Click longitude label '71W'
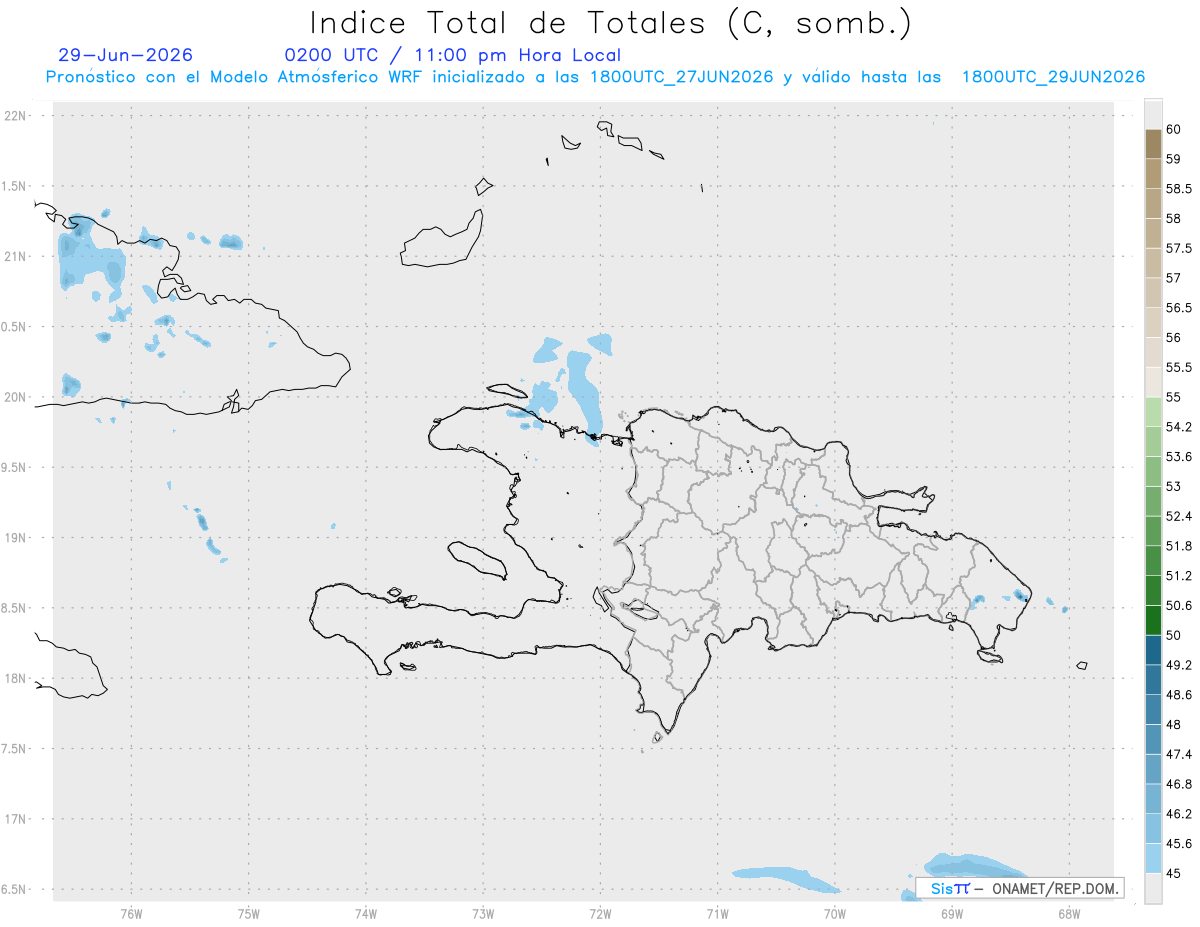 (x=717, y=913)
